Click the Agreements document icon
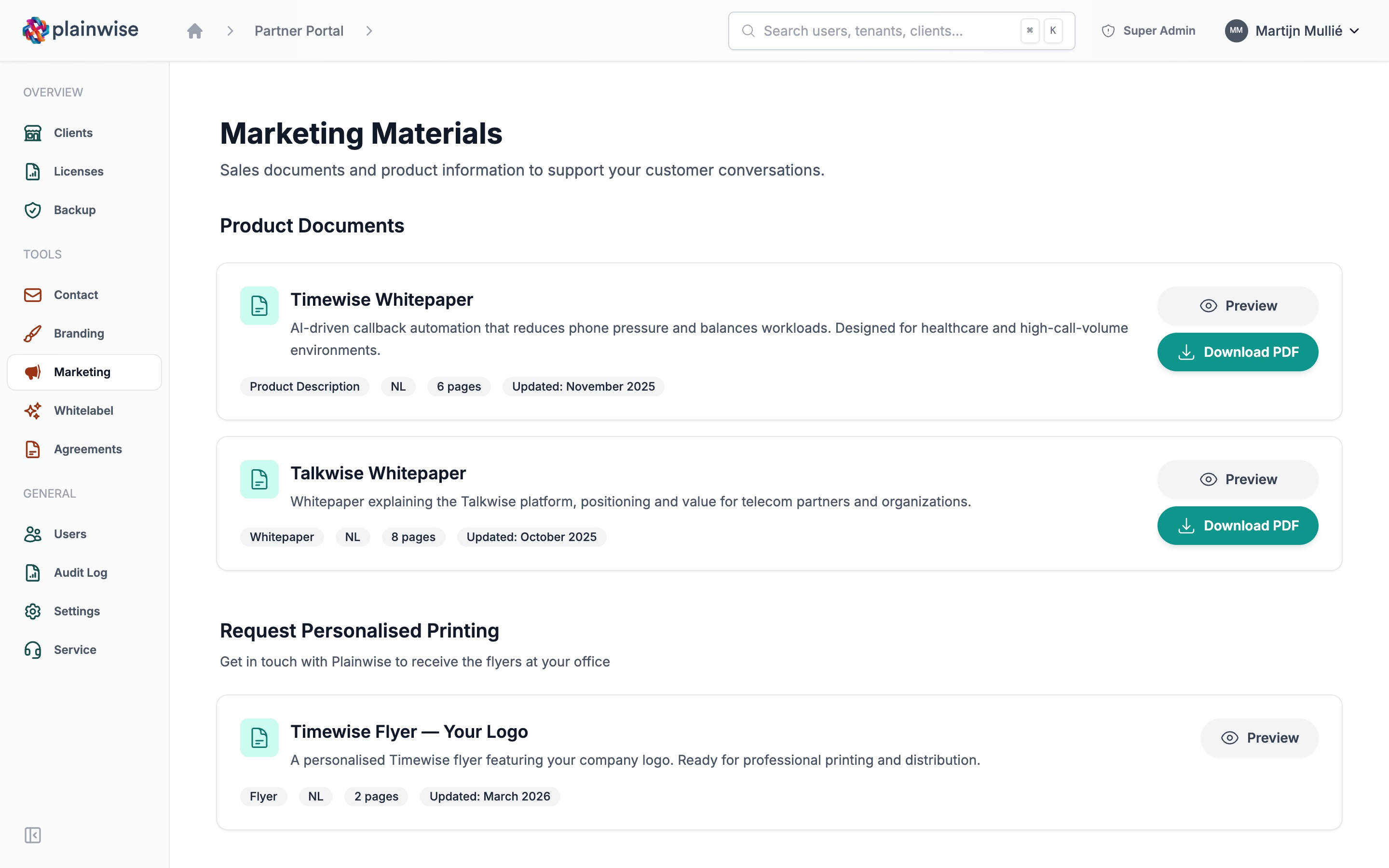 click(x=33, y=449)
